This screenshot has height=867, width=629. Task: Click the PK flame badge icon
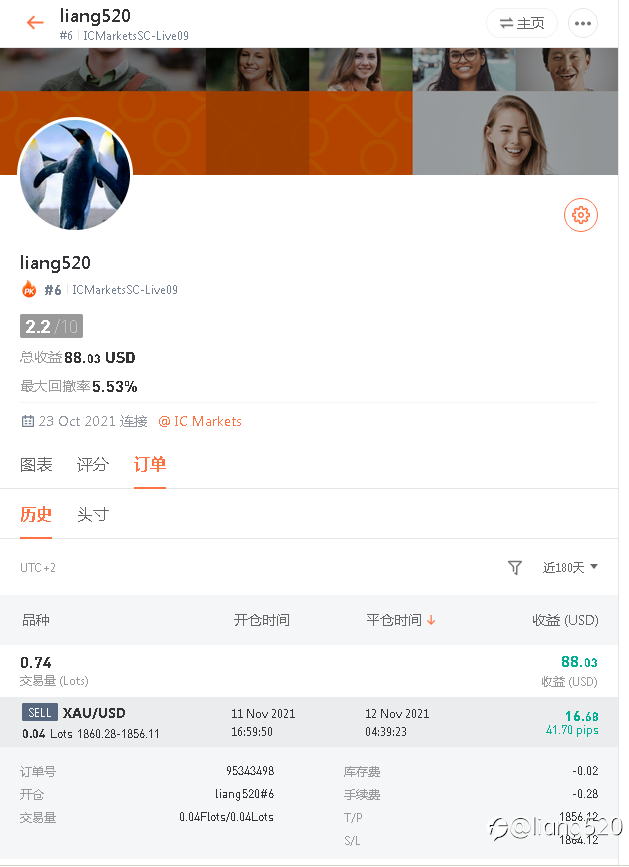tap(29, 289)
